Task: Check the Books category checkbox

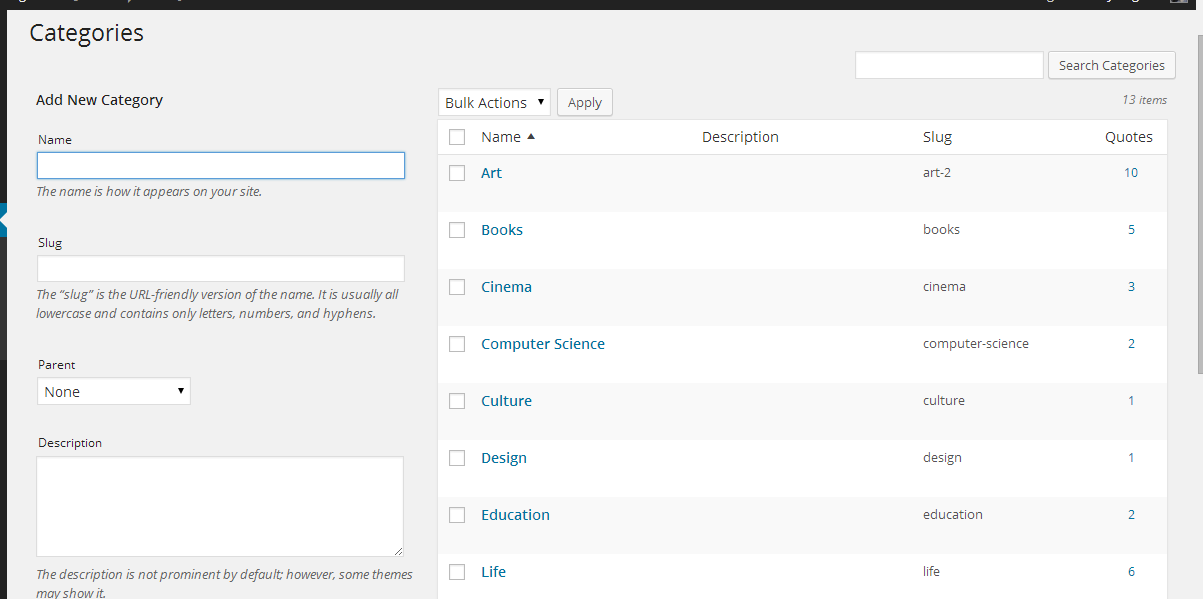Action: pyautogui.click(x=457, y=230)
